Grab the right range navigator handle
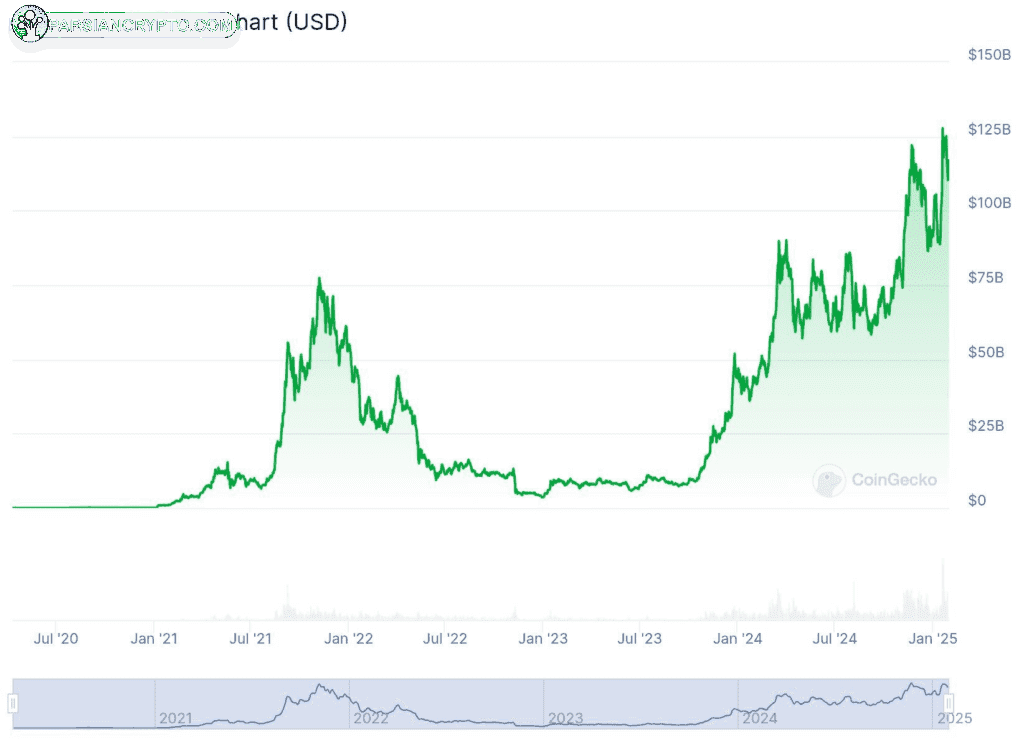The width and height of the screenshot is (1024, 747). tap(948, 703)
